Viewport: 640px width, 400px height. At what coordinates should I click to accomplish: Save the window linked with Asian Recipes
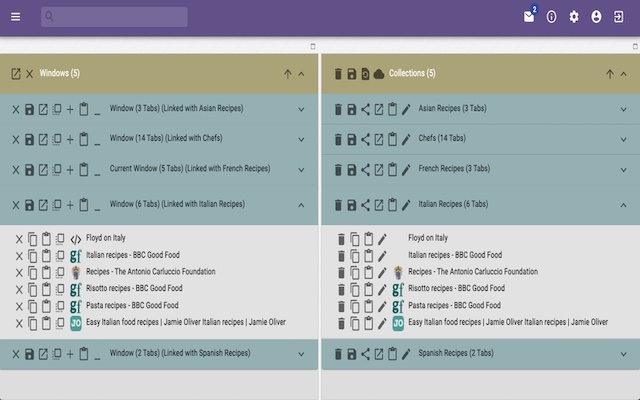click(x=29, y=109)
